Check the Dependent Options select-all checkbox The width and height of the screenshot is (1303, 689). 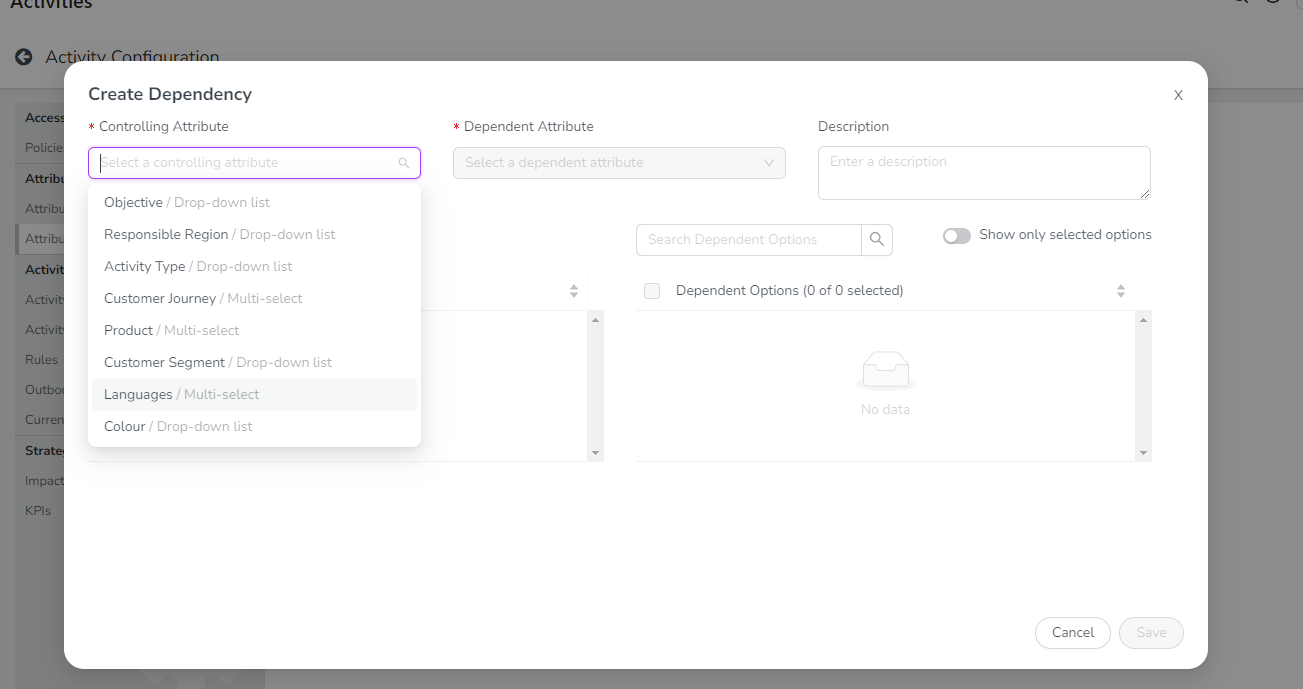pyautogui.click(x=652, y=291)
